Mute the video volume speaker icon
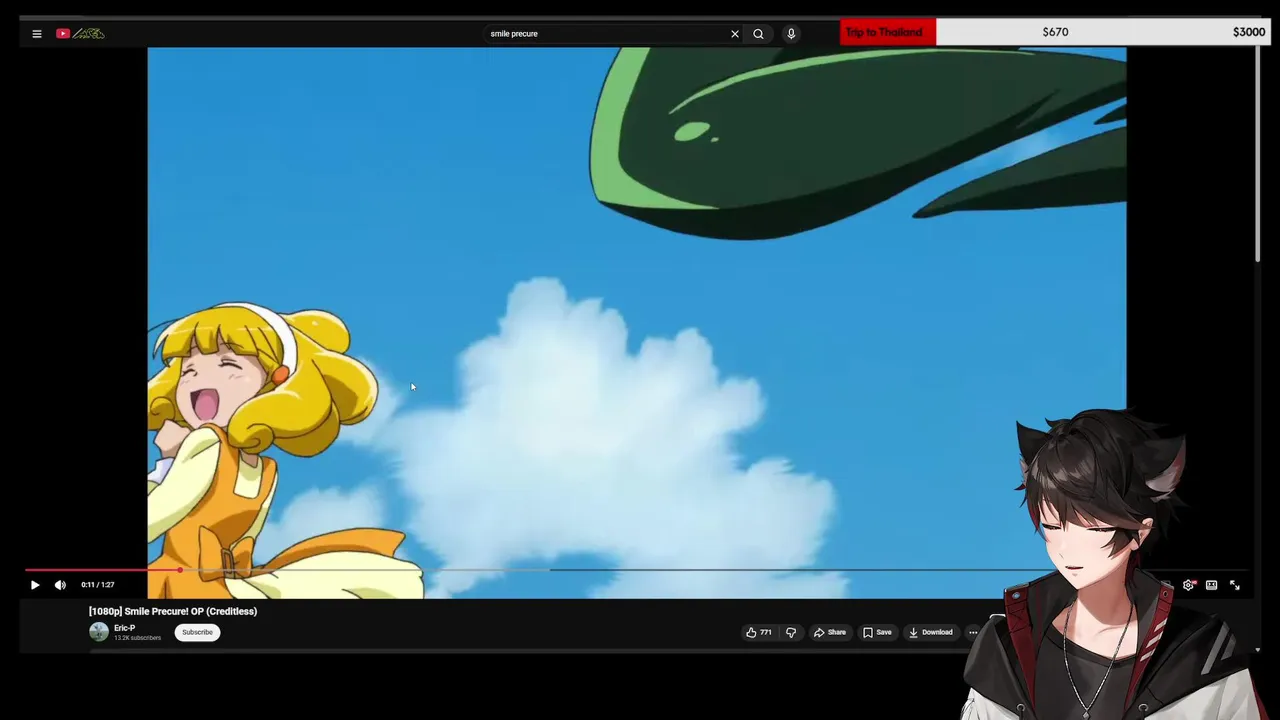The image size is (1280, 720). [x=60, y=585]
